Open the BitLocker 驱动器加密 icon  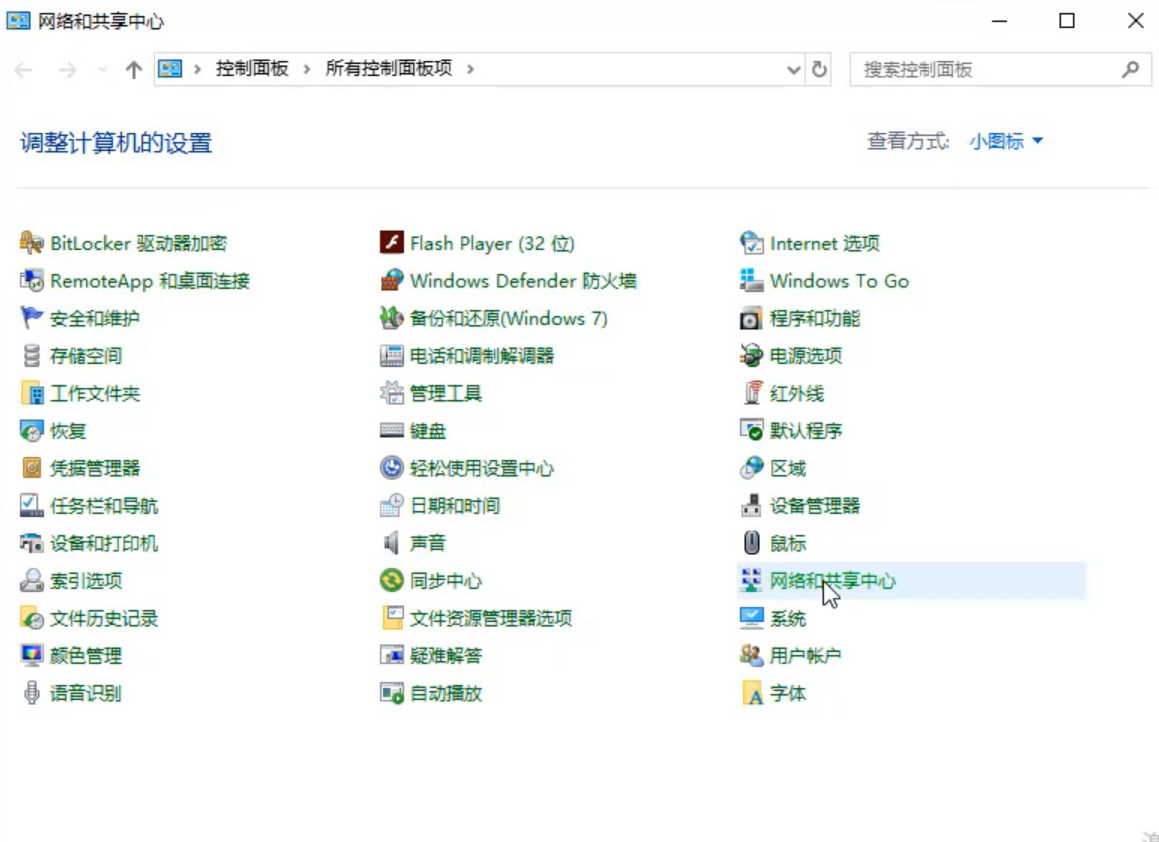coord(32,243)
